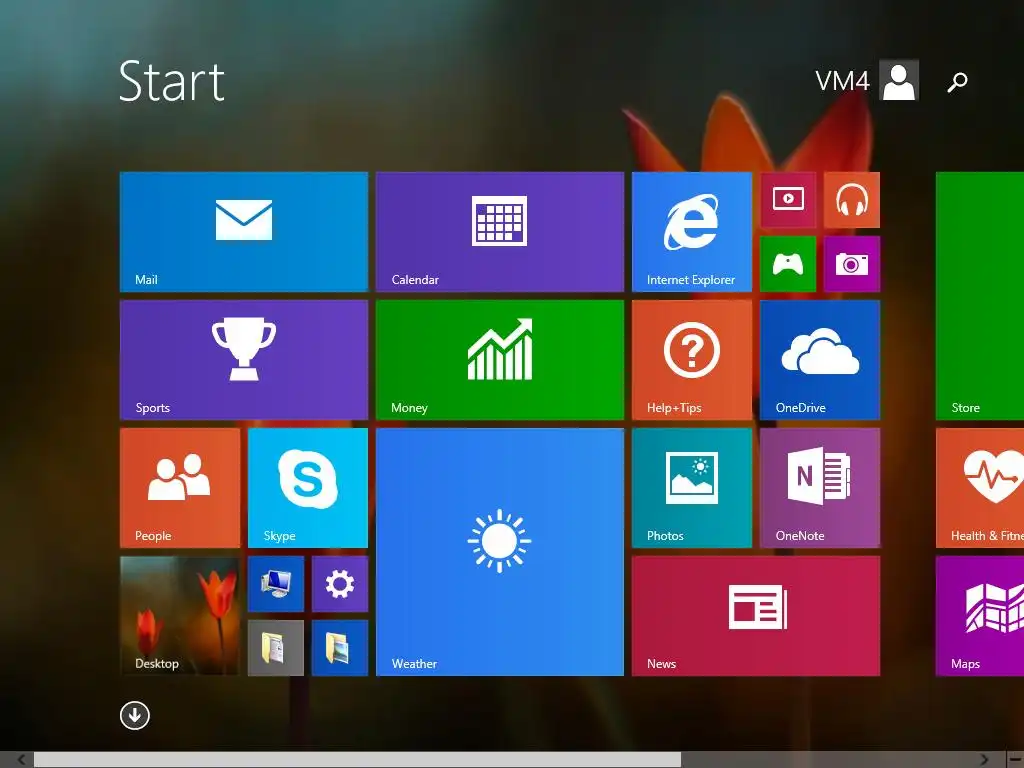Open the Photos tile
The width and height of the screenshot is (1024, 768).
click(x=692, y=488)
